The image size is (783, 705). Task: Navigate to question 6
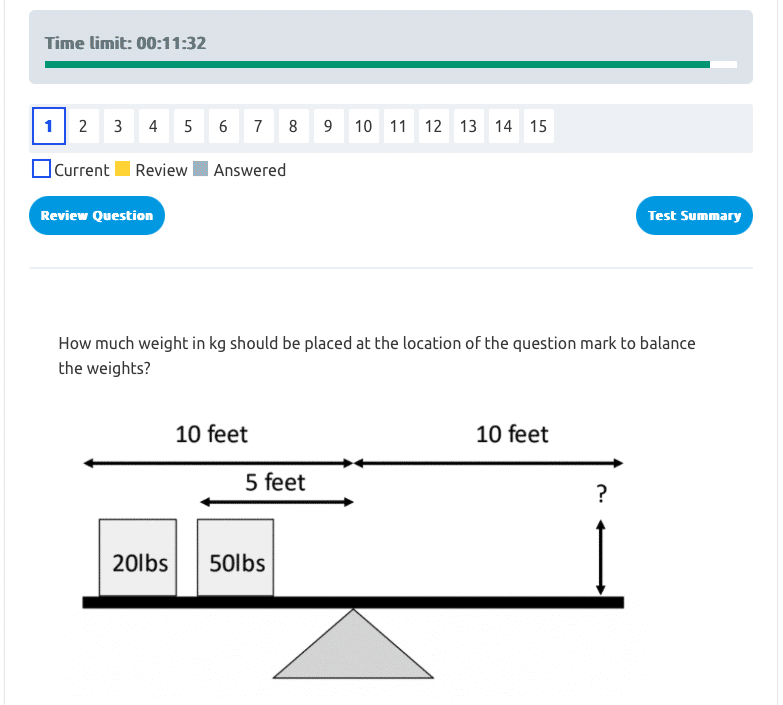click(223, 126)
